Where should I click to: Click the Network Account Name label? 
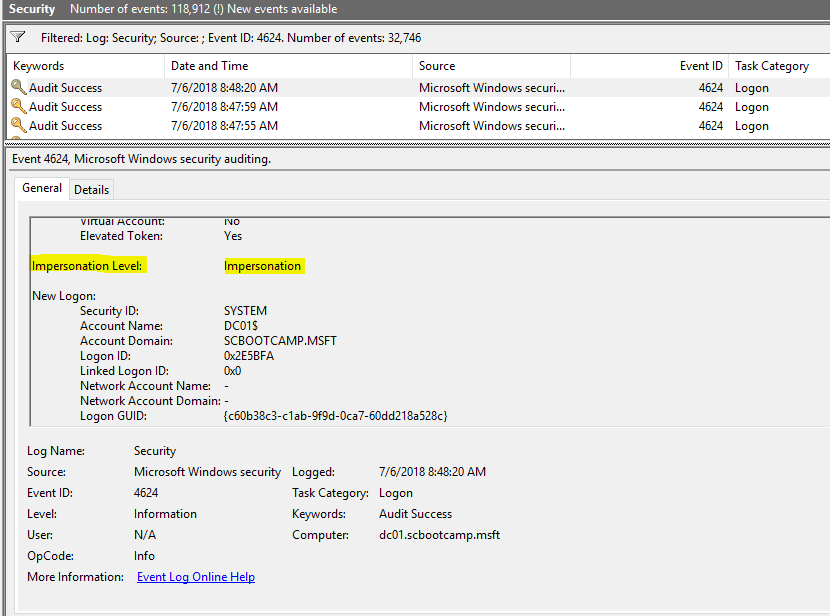point(145,386)
